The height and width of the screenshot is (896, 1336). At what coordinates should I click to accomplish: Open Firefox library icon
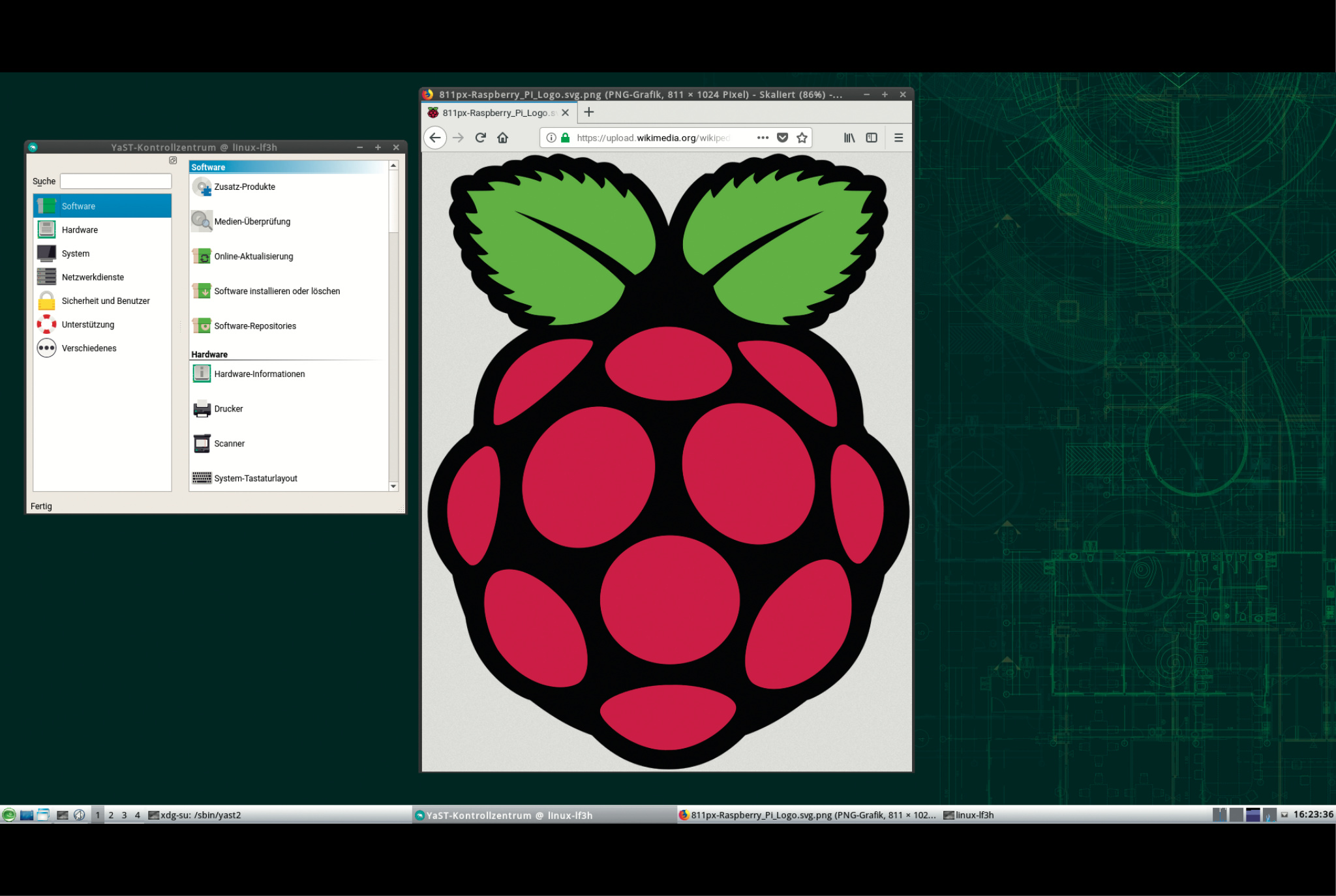[849, 138]
